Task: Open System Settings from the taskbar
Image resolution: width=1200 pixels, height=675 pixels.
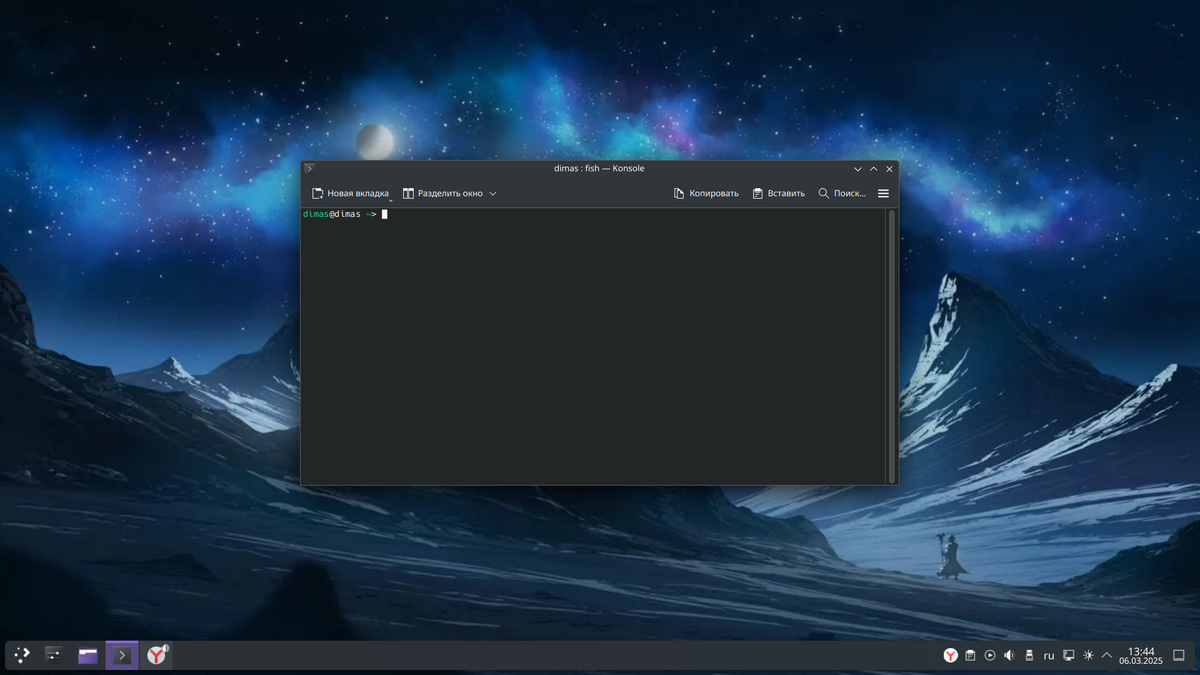Action: 54,655
